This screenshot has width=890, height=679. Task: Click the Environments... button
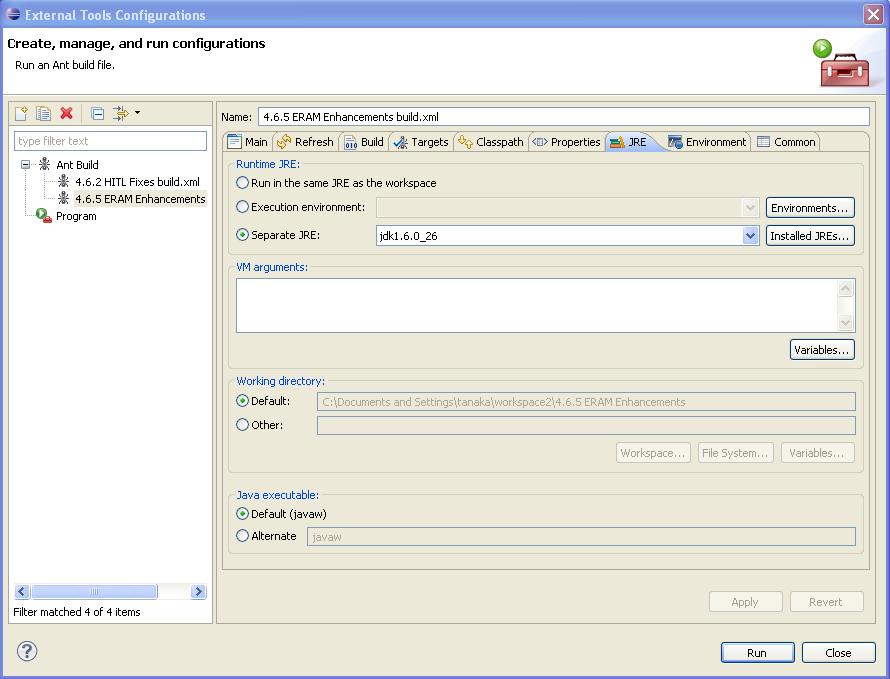[810, 208]
